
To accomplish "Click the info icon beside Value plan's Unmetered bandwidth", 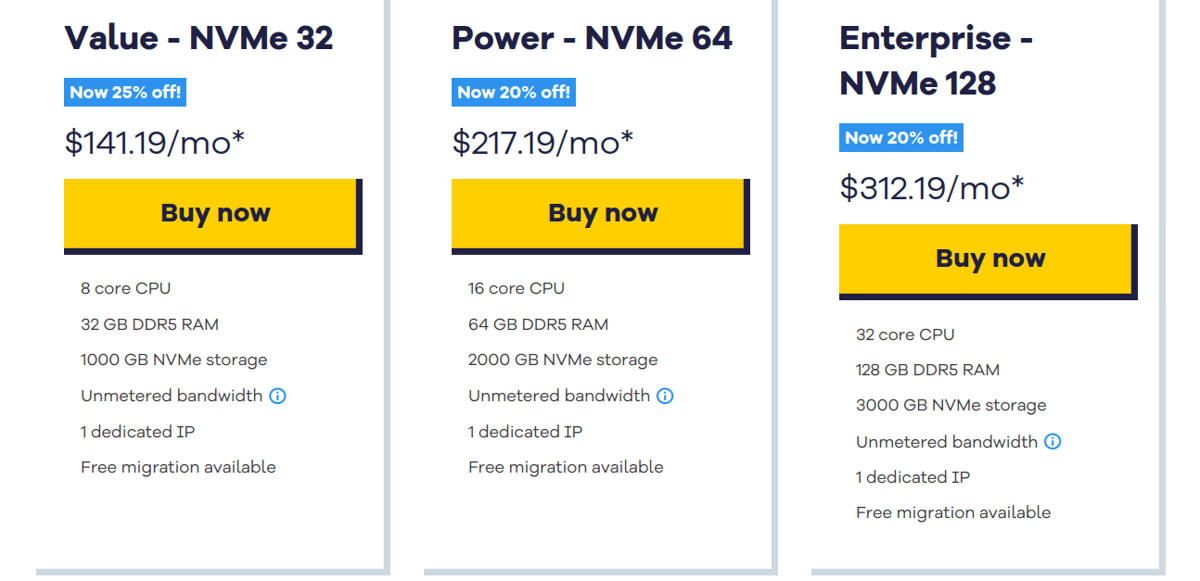I will click(276, 395).
